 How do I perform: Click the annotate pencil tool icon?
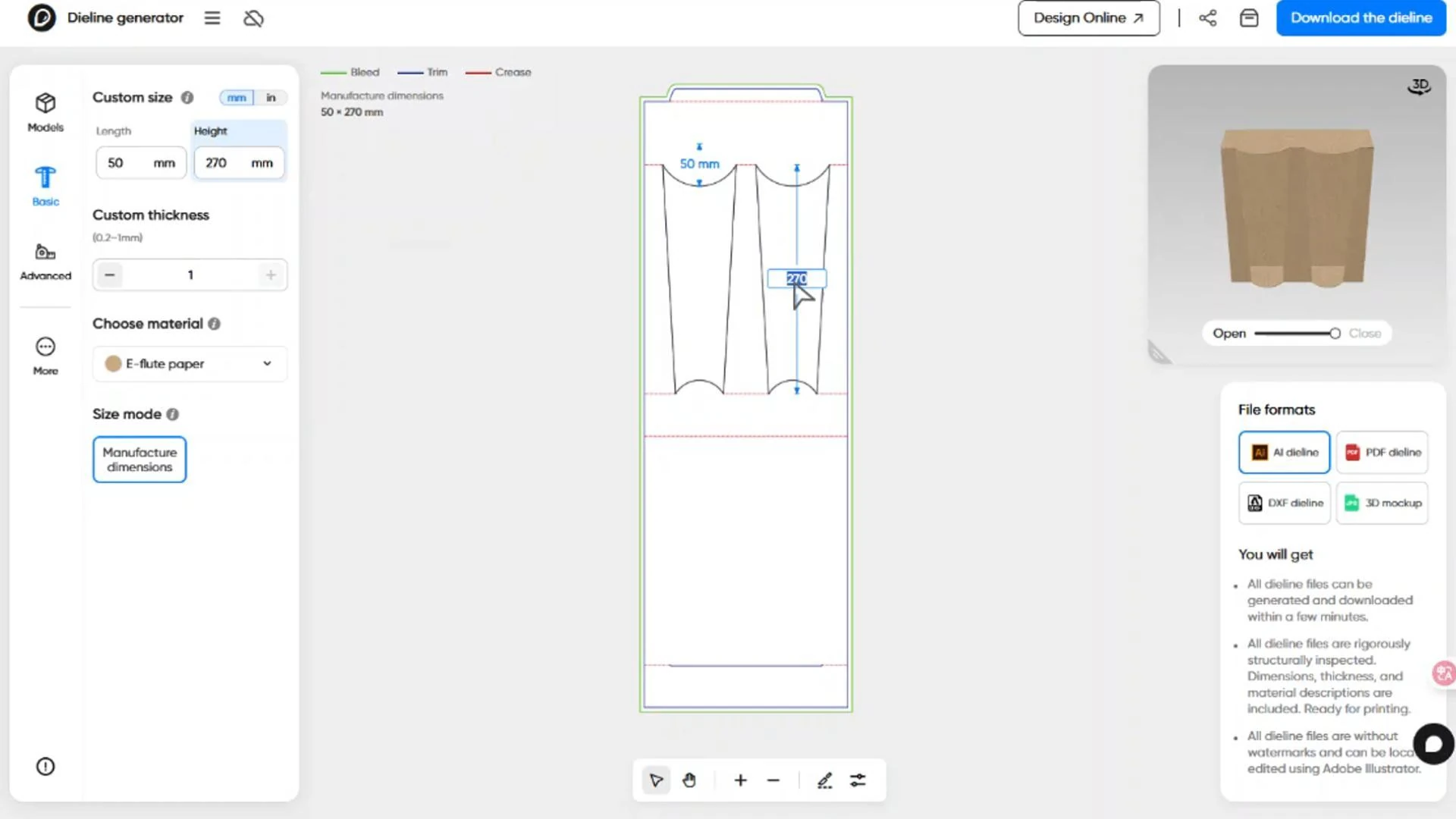[x=825, y=780]
